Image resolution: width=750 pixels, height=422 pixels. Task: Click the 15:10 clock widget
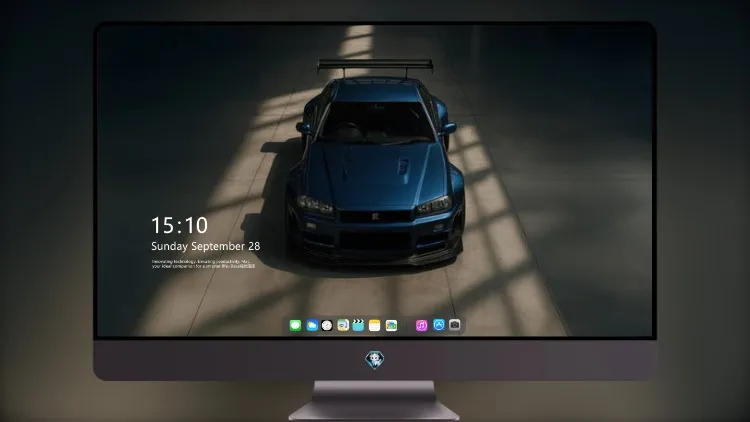179,225
